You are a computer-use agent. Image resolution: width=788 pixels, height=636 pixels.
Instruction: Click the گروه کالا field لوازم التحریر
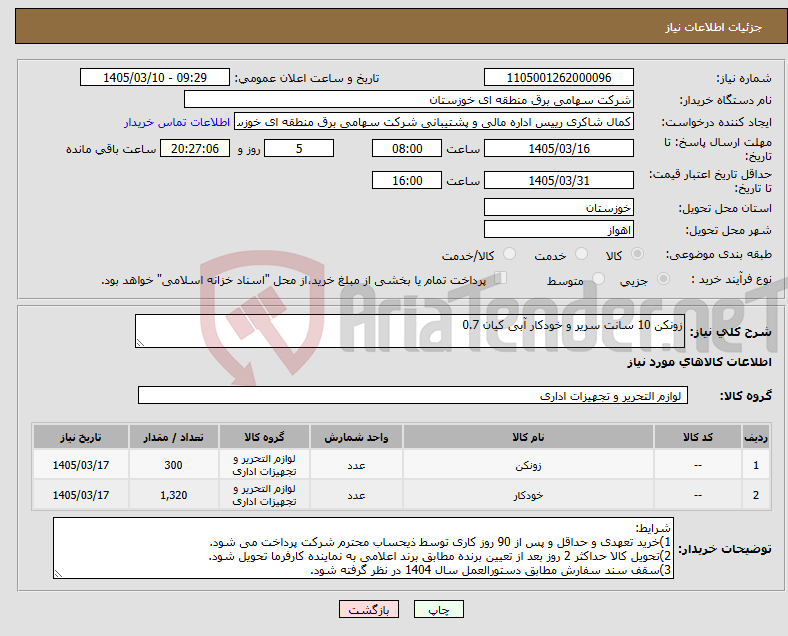[413, 395]
